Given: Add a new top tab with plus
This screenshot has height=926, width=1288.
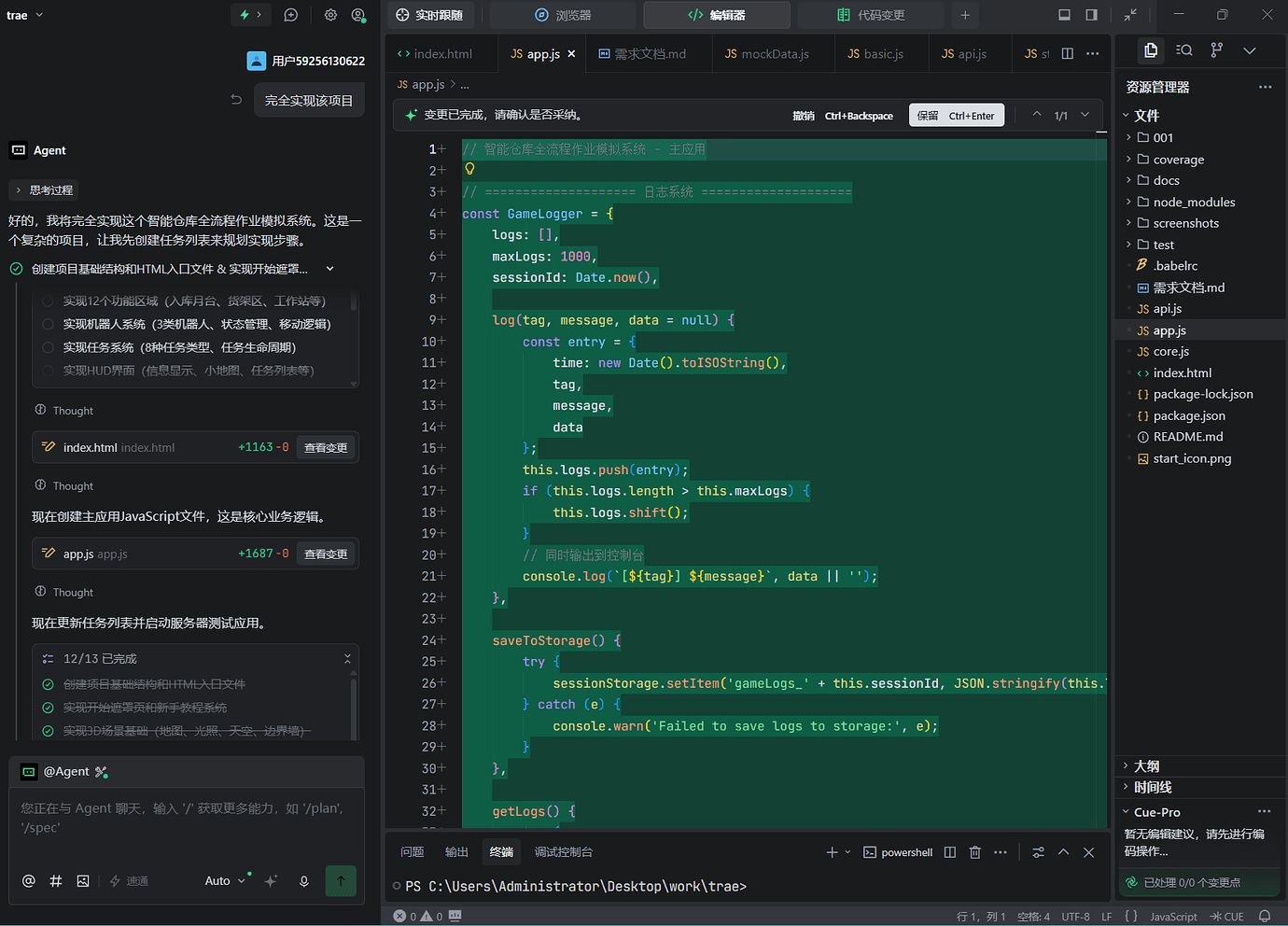Looking at the screenshot, I should (965, 15).
